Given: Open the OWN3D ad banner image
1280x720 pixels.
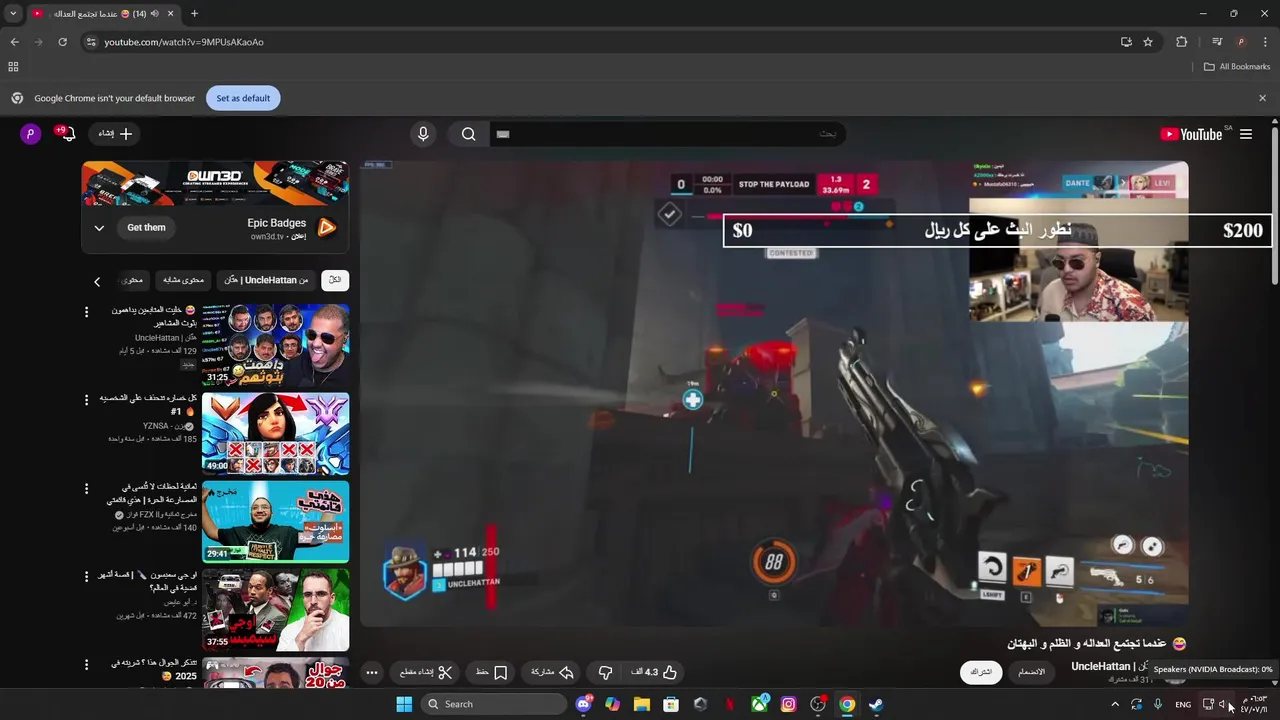Looking at the screenshot, I should click(215, 184).
